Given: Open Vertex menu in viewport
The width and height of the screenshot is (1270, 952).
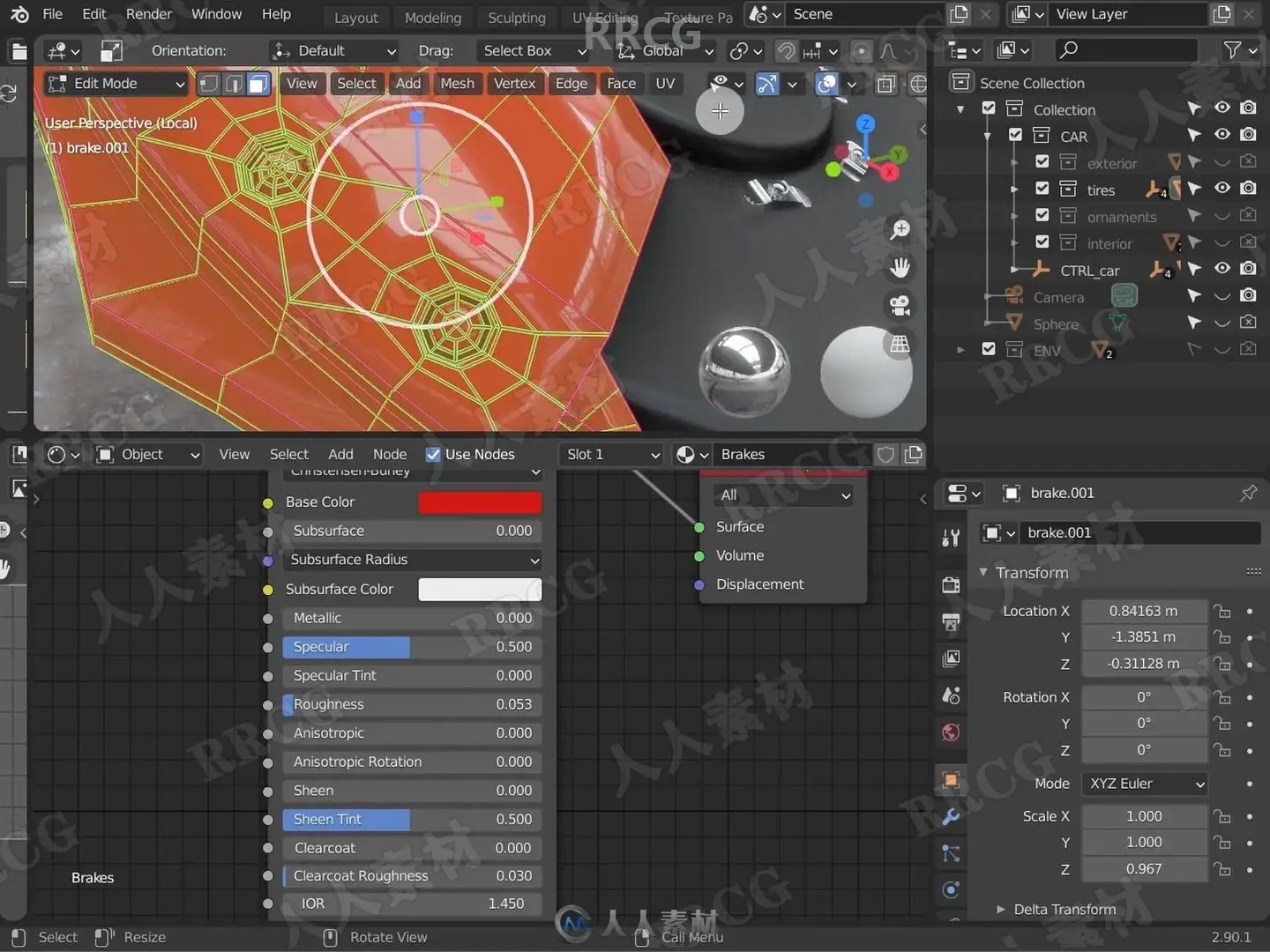Looking at the screenshot, I should click(515, 84).
